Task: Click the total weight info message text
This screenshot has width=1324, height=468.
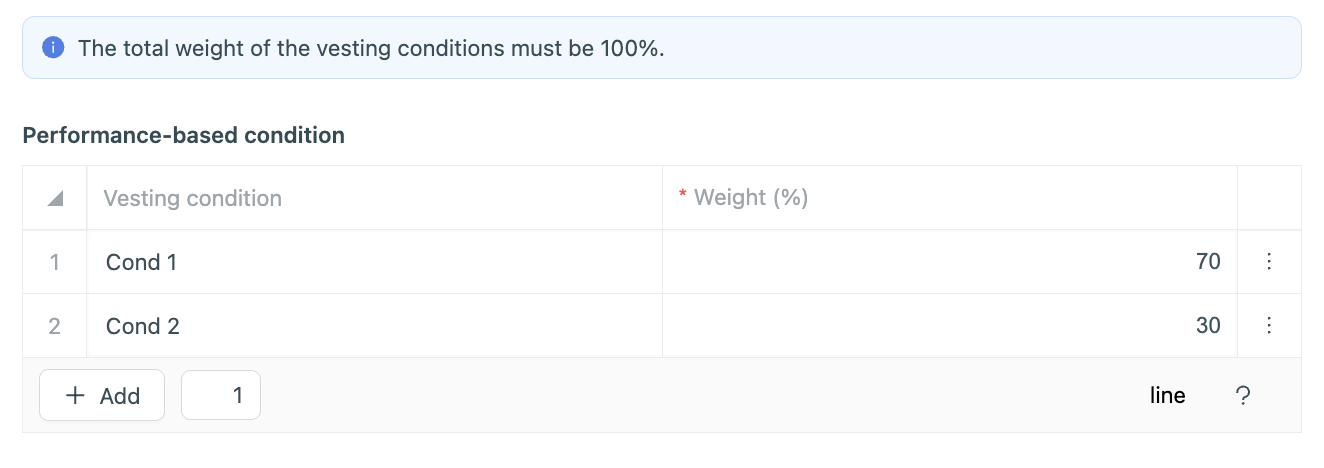Action: [x=371, y=48]
